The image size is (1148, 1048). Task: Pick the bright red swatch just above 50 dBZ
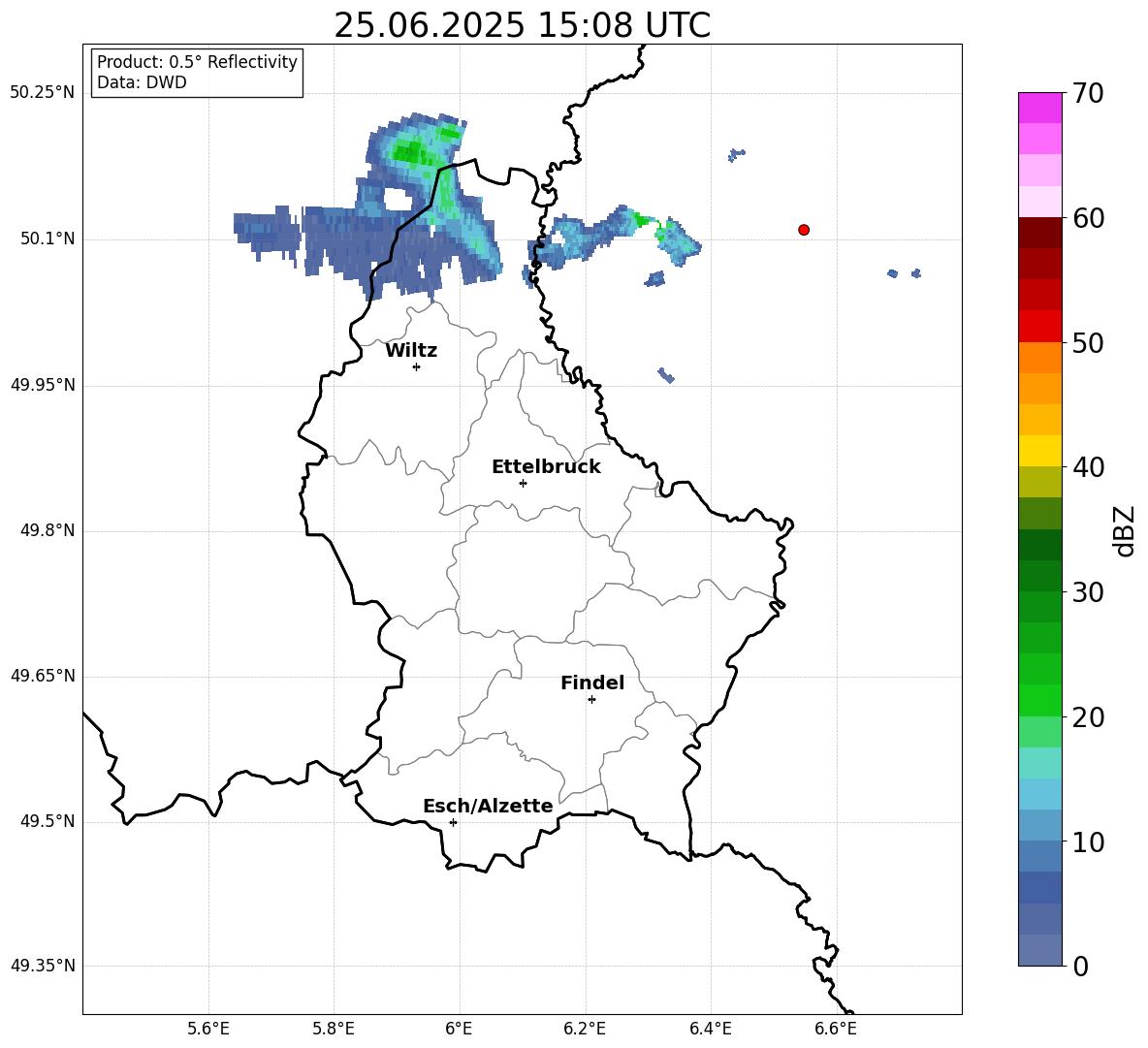coord(1039,327)
